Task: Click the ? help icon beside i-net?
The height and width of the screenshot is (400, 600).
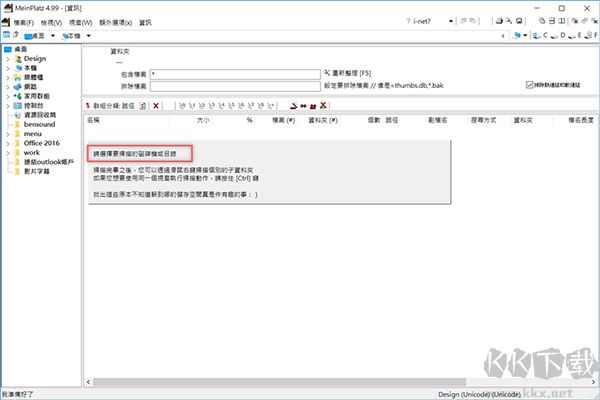Action: click(408, 21)
